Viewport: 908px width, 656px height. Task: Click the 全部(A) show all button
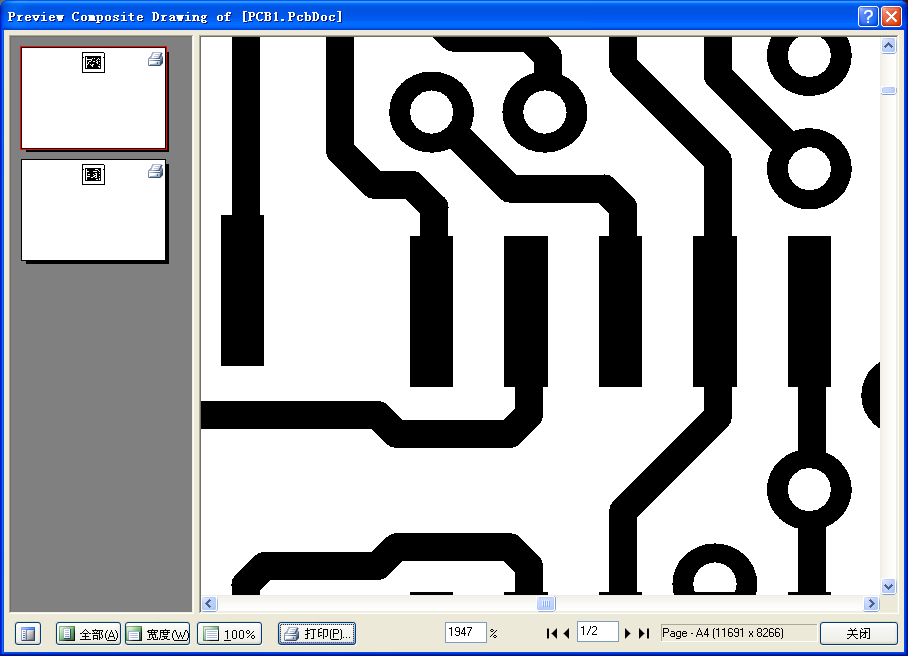[88, 633]
